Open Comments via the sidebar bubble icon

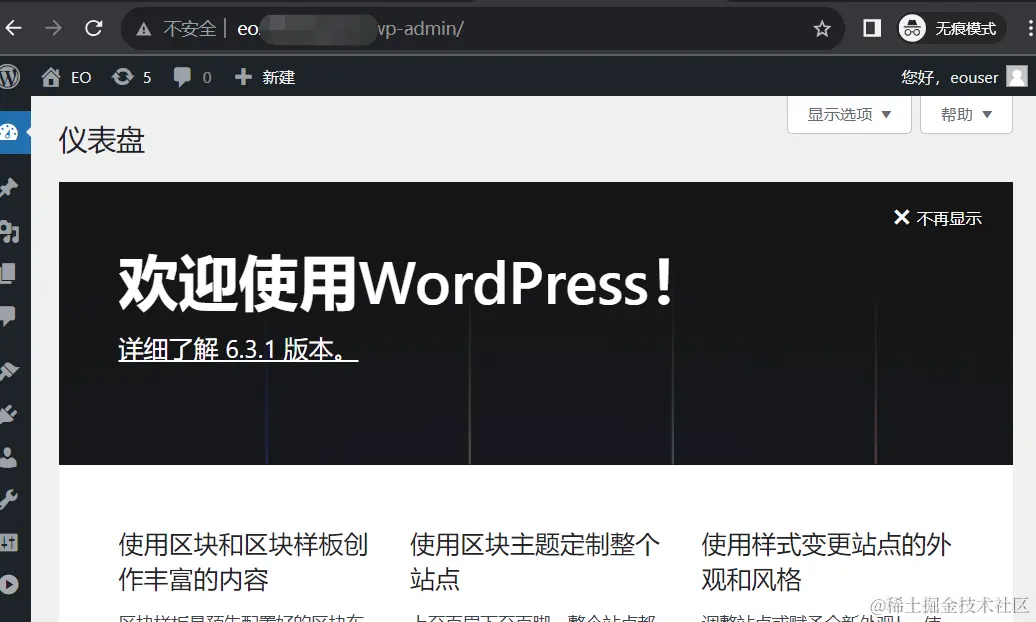point(9,316)
